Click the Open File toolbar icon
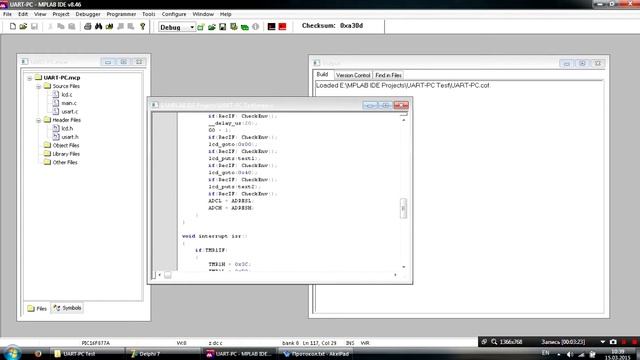The width and height of the screenshot is (640, 360). pyautogui.click(x=23, y=27)
